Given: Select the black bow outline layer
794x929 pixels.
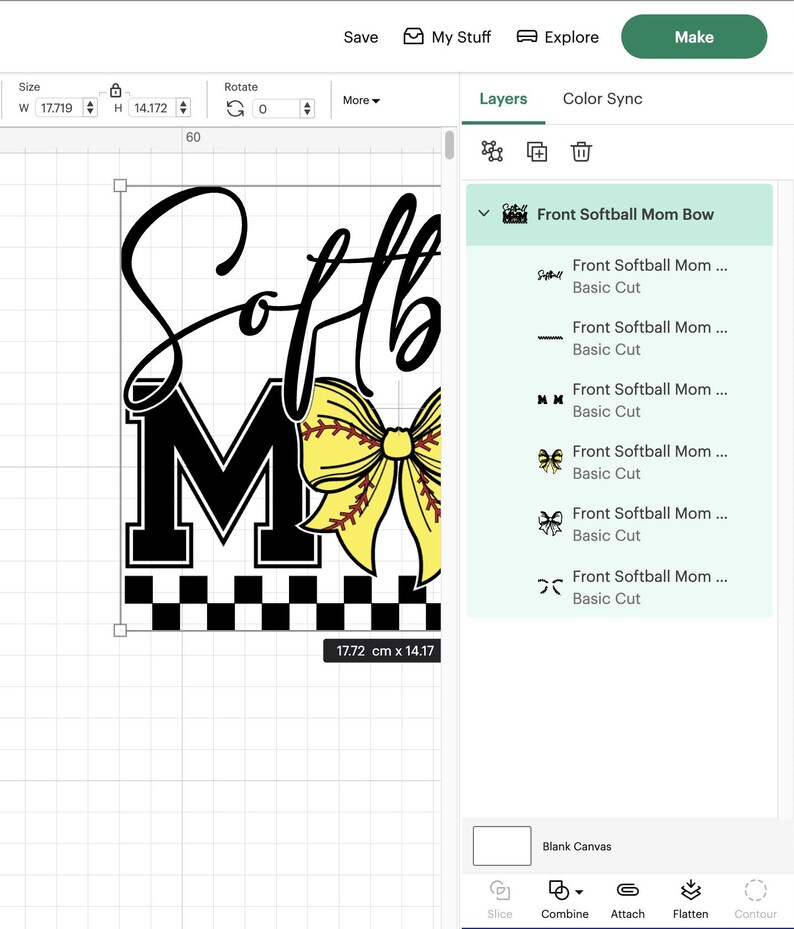Looking at the screenshot, I should click(x=619, y=524).
